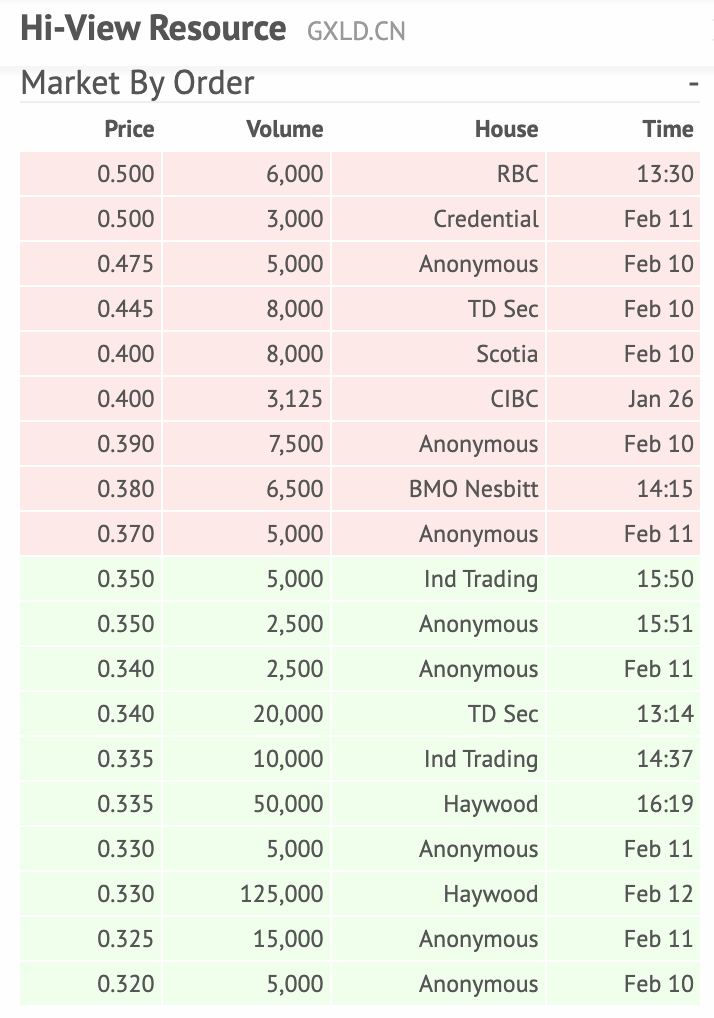Select the TD Sec 20,000 bid row
Viewport: 714px width, 1018px height.
click(360, 714)
